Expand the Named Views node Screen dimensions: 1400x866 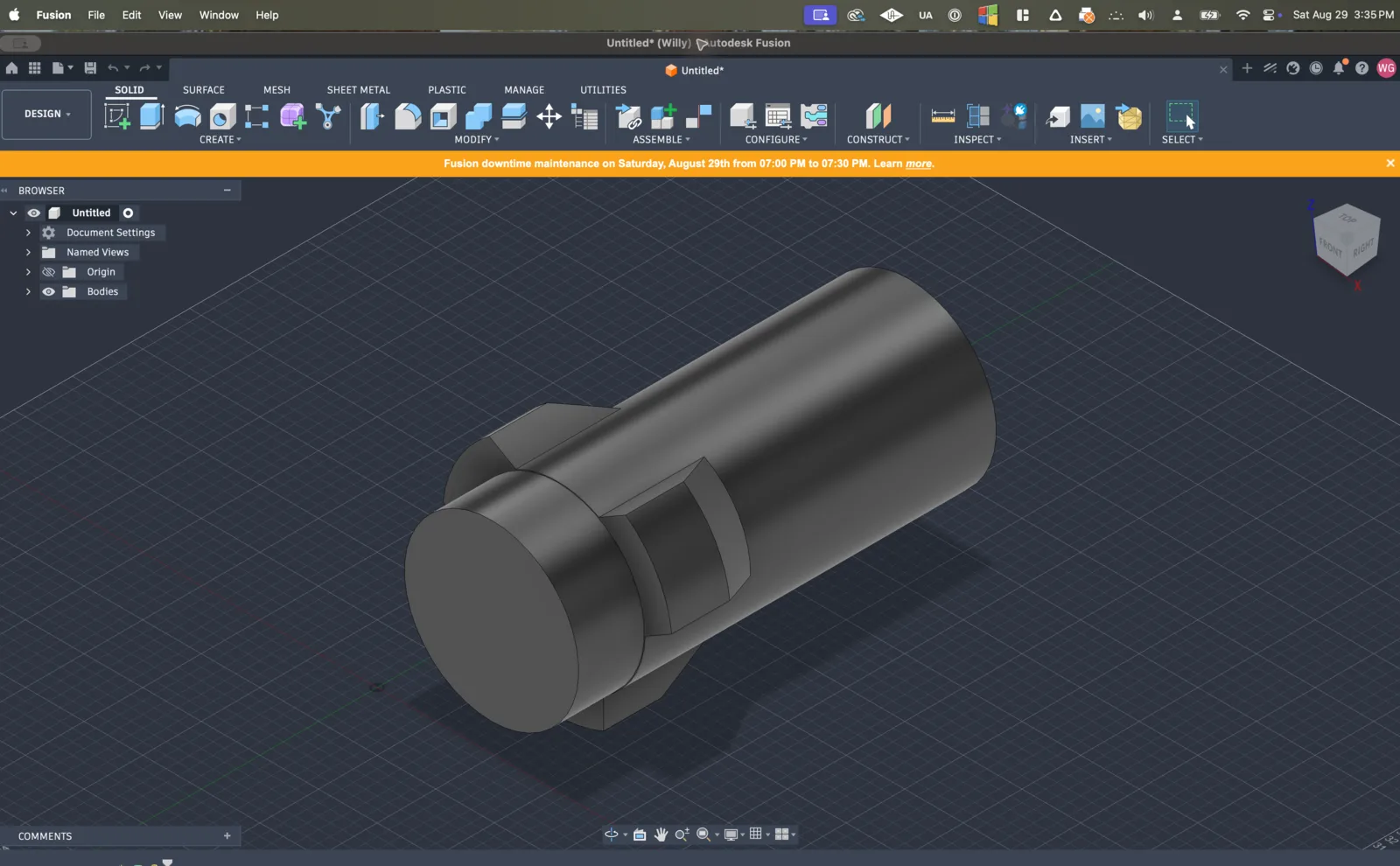point(28,253)
